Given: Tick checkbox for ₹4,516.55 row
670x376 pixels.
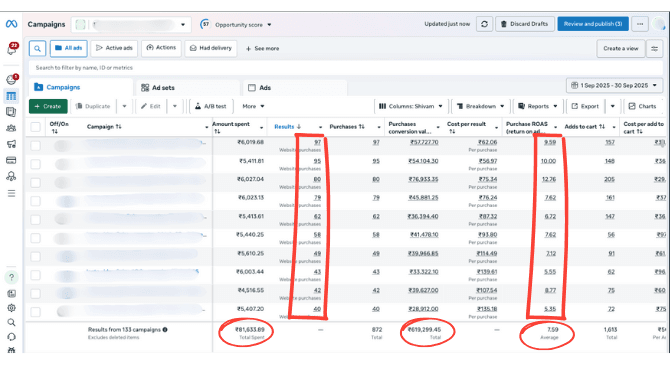Looking at the screenshot, I should 35,294.
